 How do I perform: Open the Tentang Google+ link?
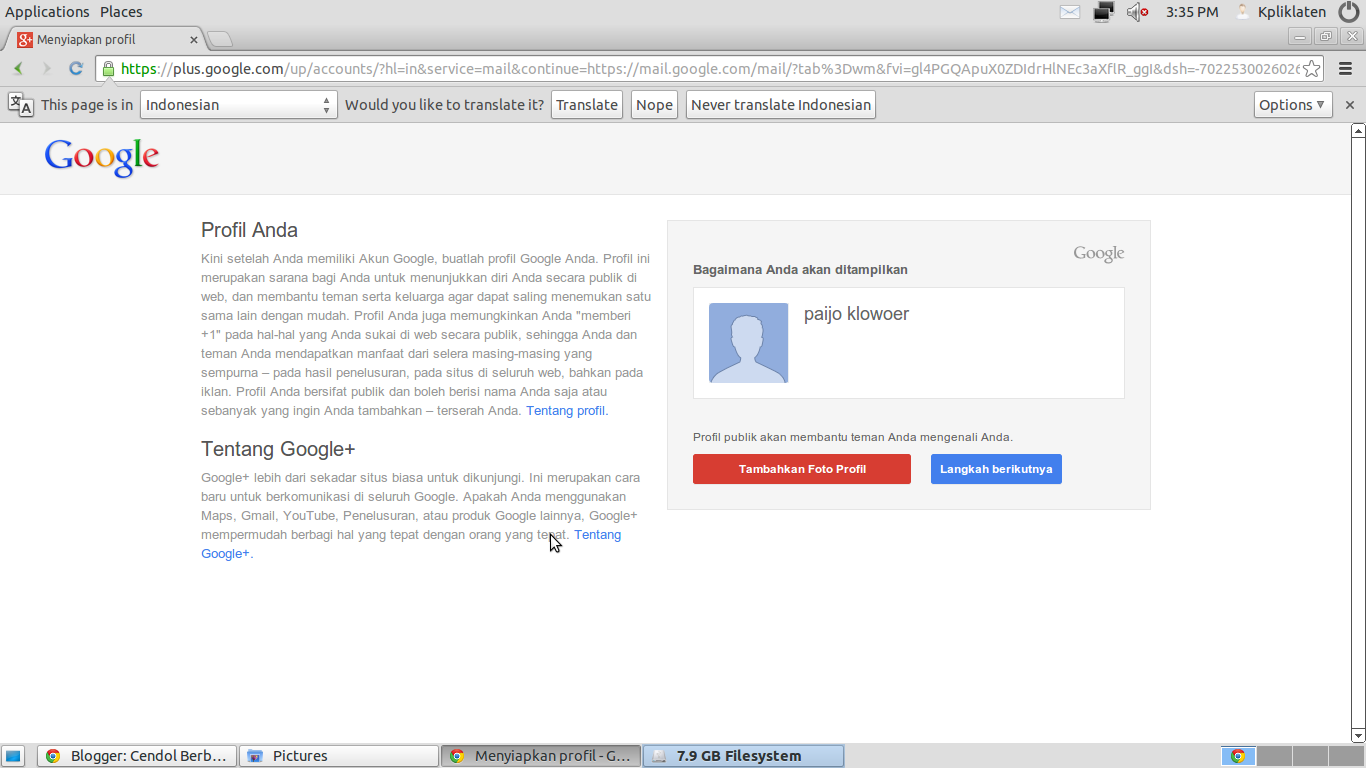[598, 535]
